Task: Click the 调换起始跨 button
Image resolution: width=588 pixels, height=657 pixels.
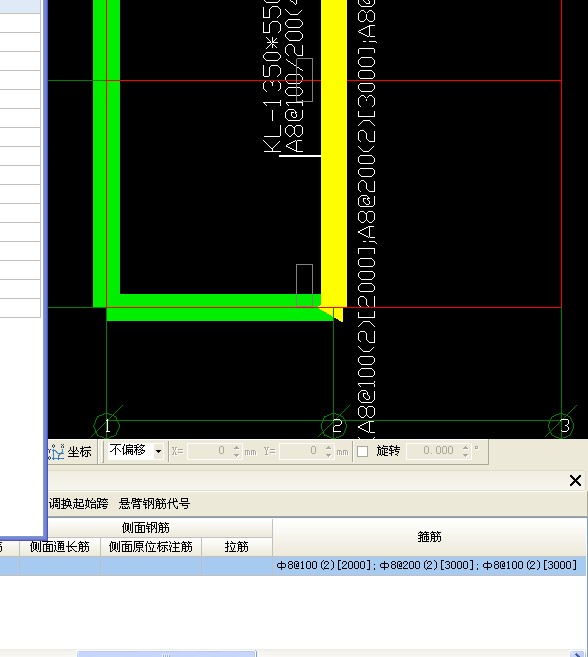Action: 78,503
